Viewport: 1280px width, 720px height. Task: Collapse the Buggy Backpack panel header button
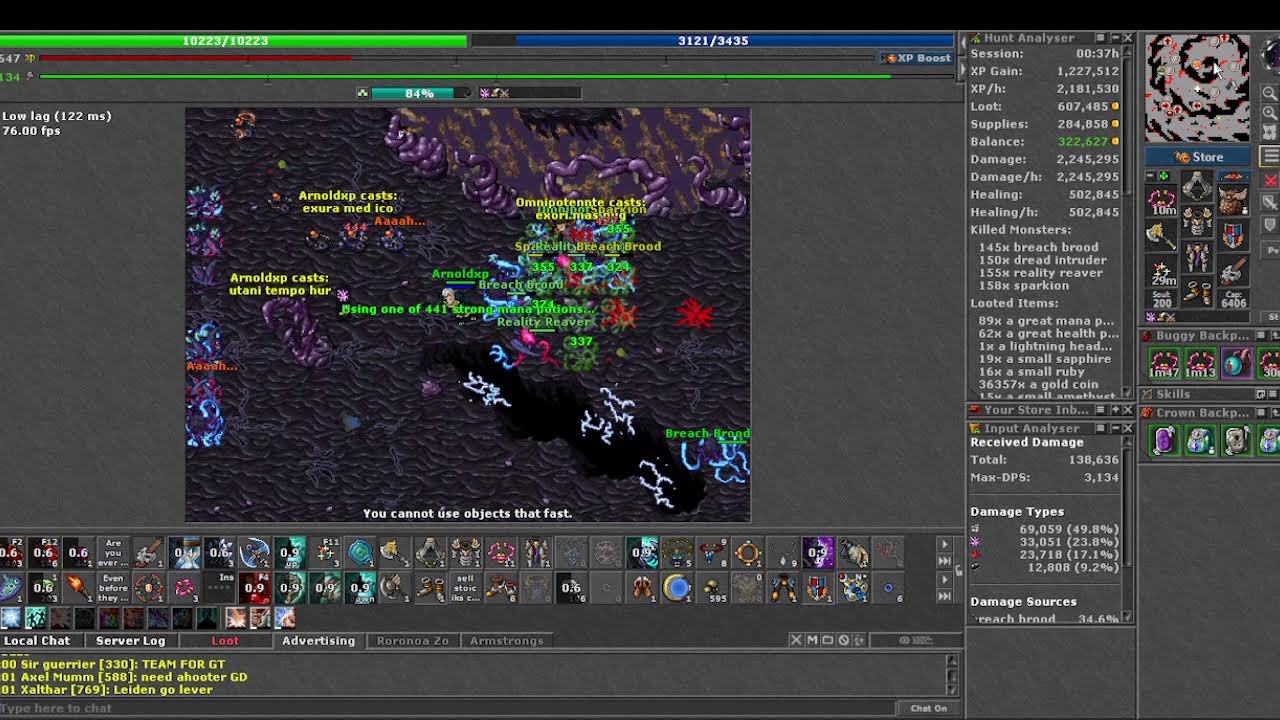click(1260, 336)
